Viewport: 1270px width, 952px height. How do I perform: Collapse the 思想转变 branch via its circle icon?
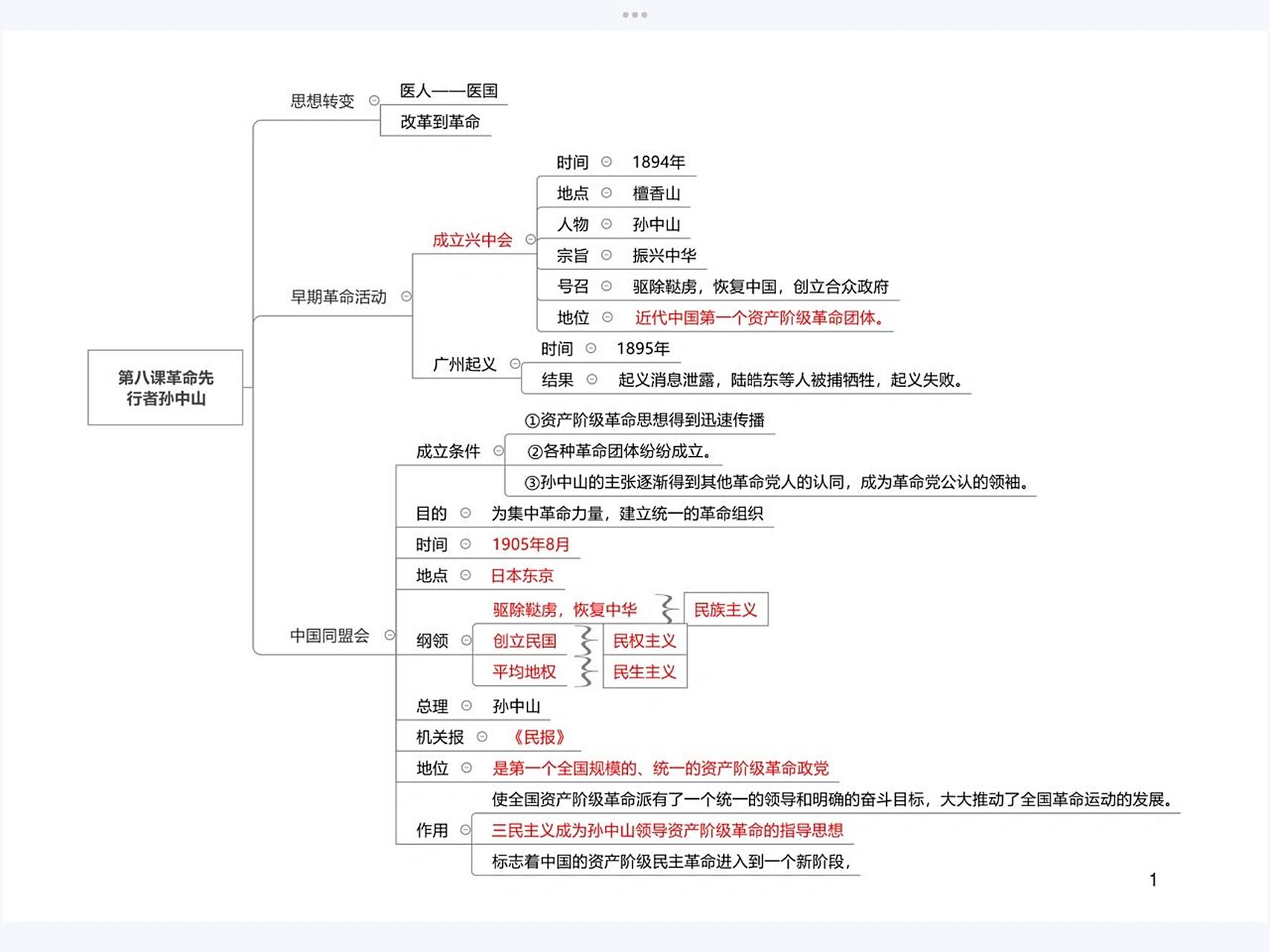coord(376,99)
